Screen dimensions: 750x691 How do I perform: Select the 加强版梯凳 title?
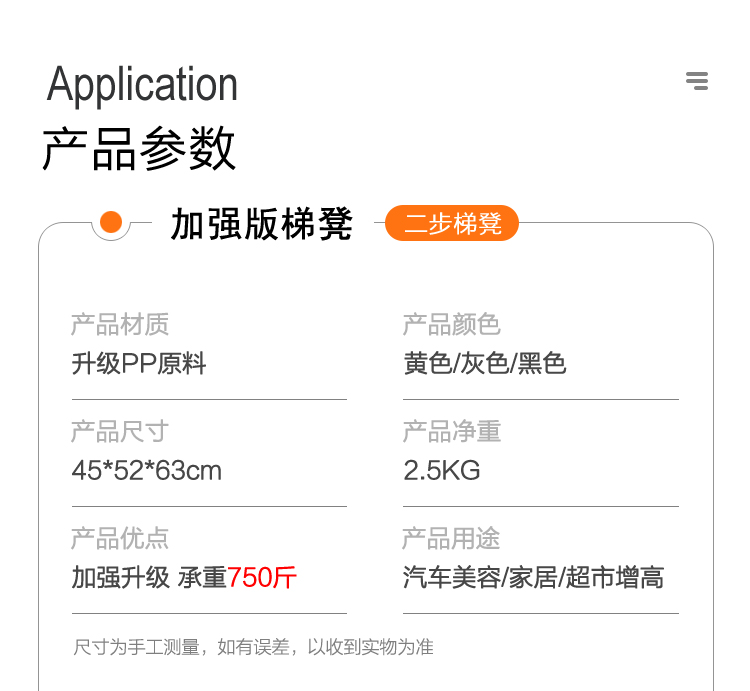[x=262, y=224]
